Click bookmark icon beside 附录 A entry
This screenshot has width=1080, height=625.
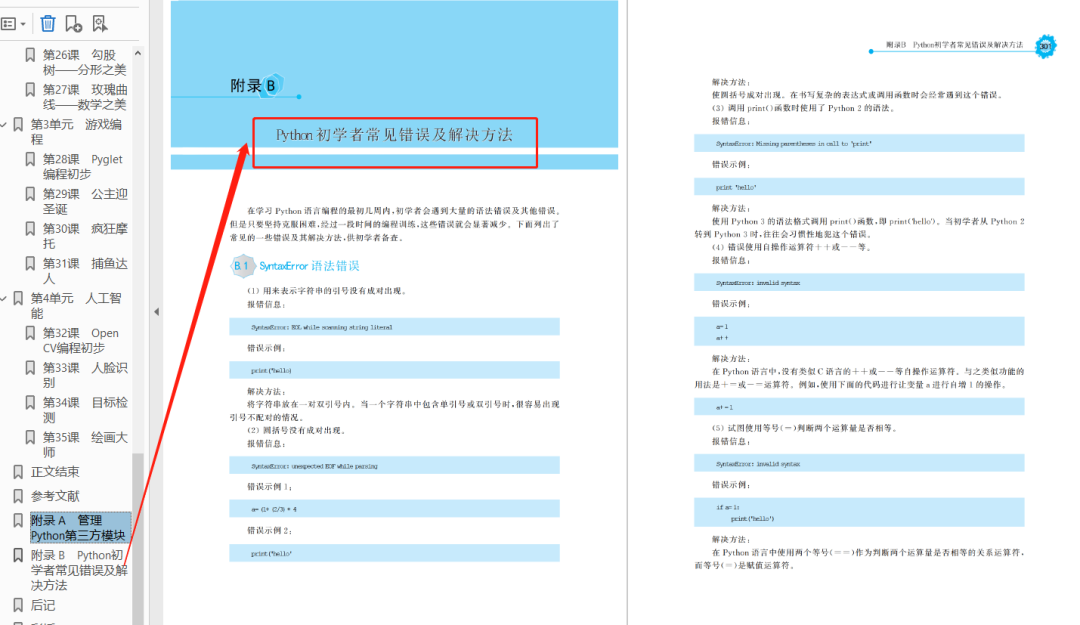(x=19, y=520)
